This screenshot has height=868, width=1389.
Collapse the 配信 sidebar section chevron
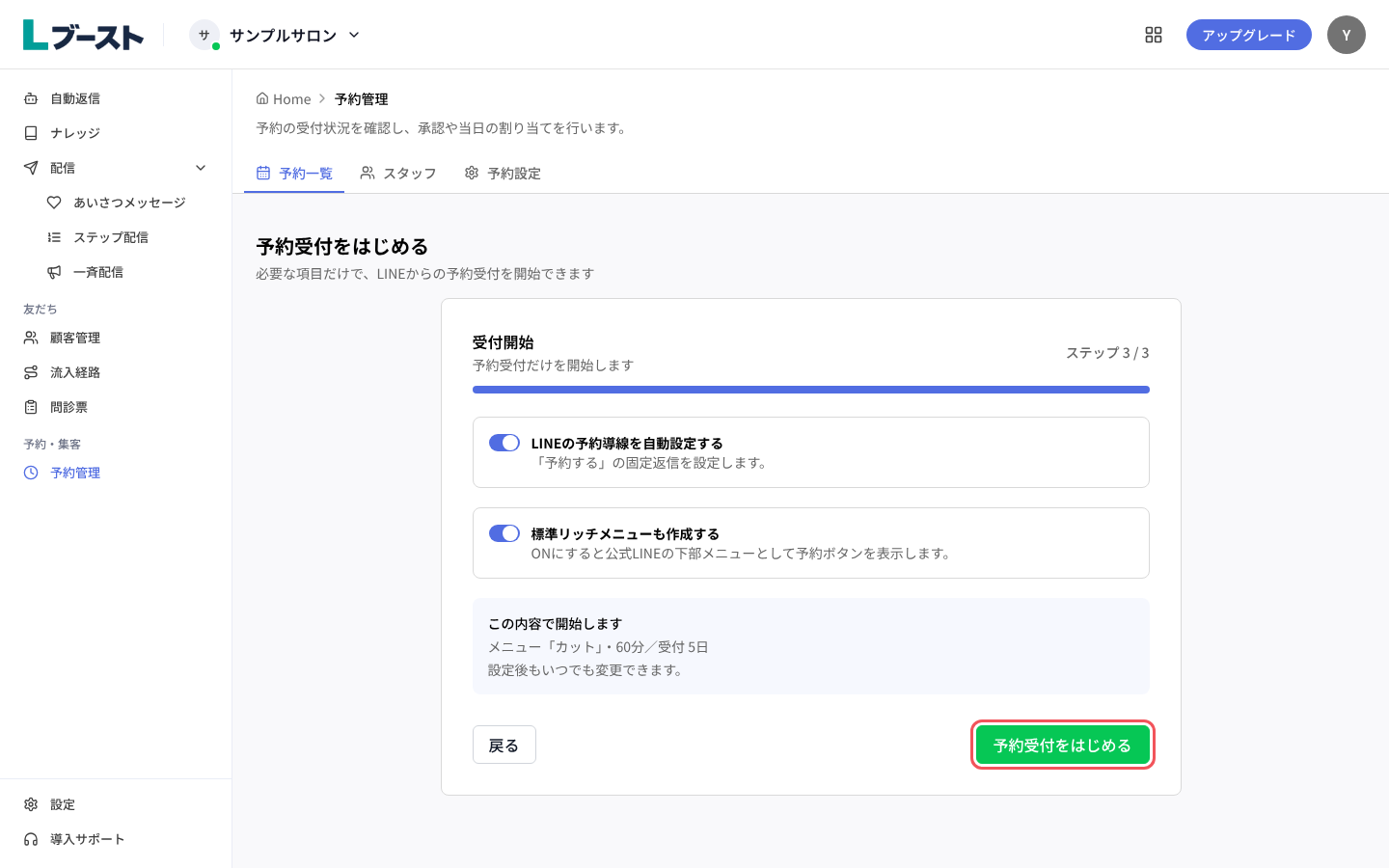coord(201,168)
